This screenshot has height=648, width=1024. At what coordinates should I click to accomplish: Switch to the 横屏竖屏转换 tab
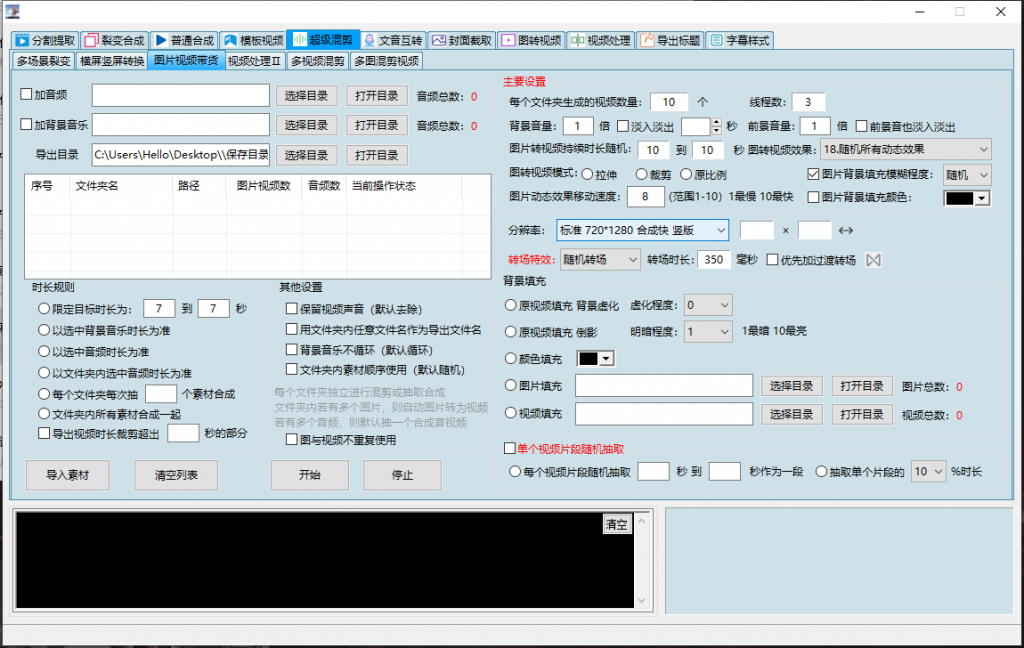pos(113,60)
